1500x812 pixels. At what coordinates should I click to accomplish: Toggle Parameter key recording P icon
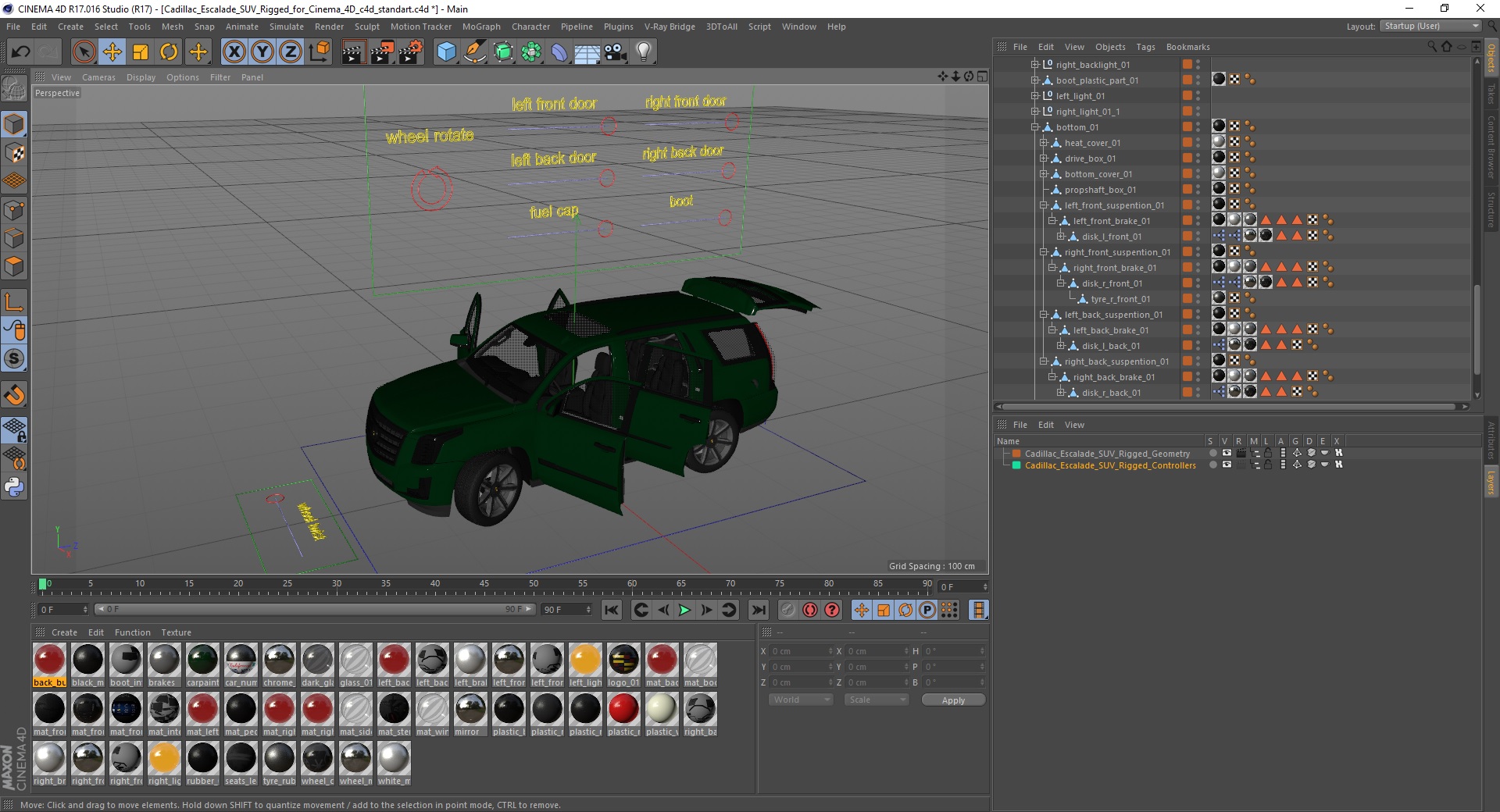[927, 610]
